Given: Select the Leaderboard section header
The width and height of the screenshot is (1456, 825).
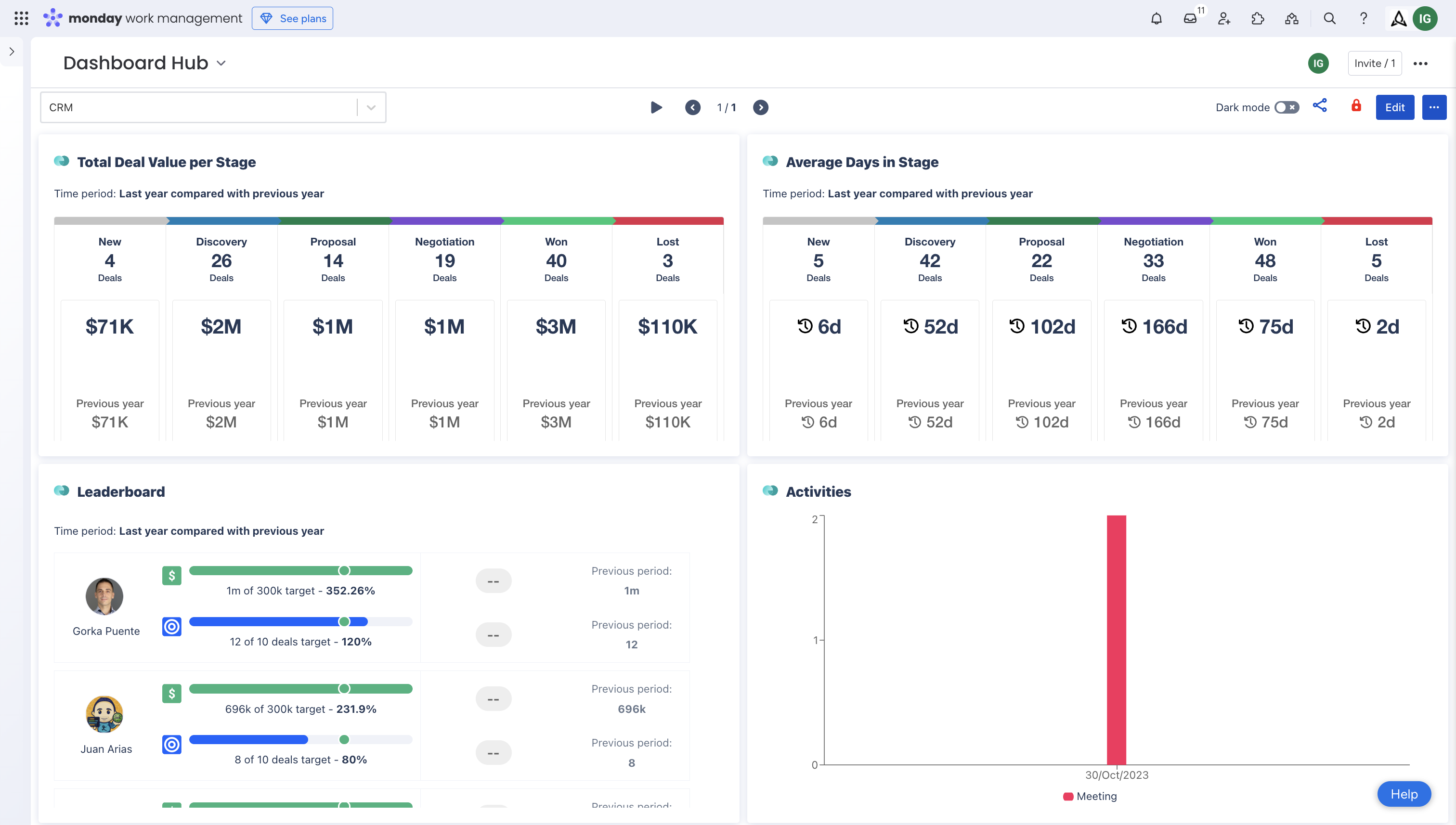Looking at the screenshot, I should pos(121,491).
